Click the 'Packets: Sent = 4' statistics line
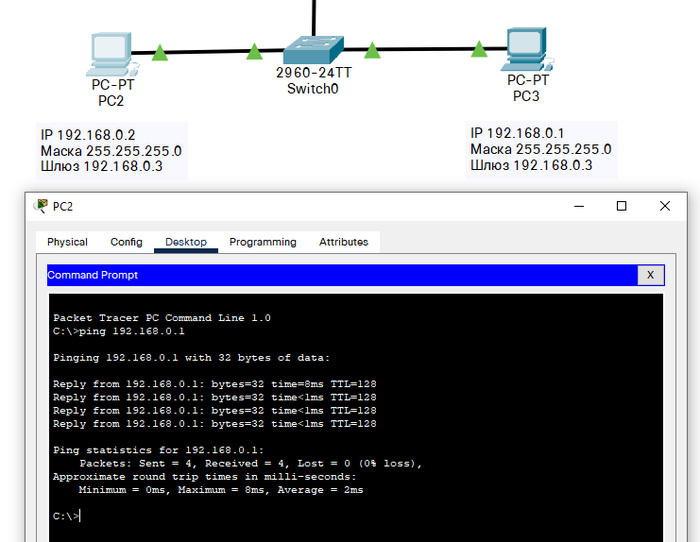The image size is (700, 542). coord(251,463)
